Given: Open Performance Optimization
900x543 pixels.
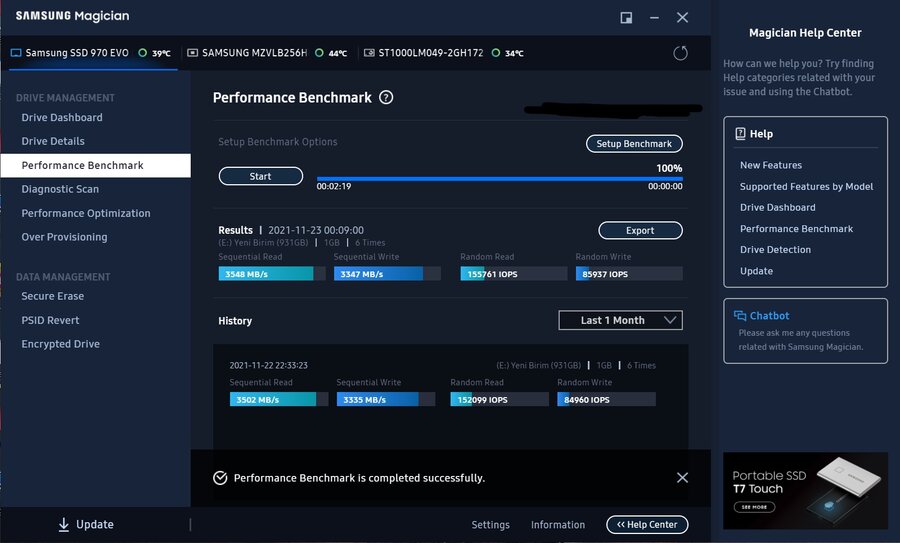Looking at the screenshot, I should pyautogui.click(x=86, y=214).
